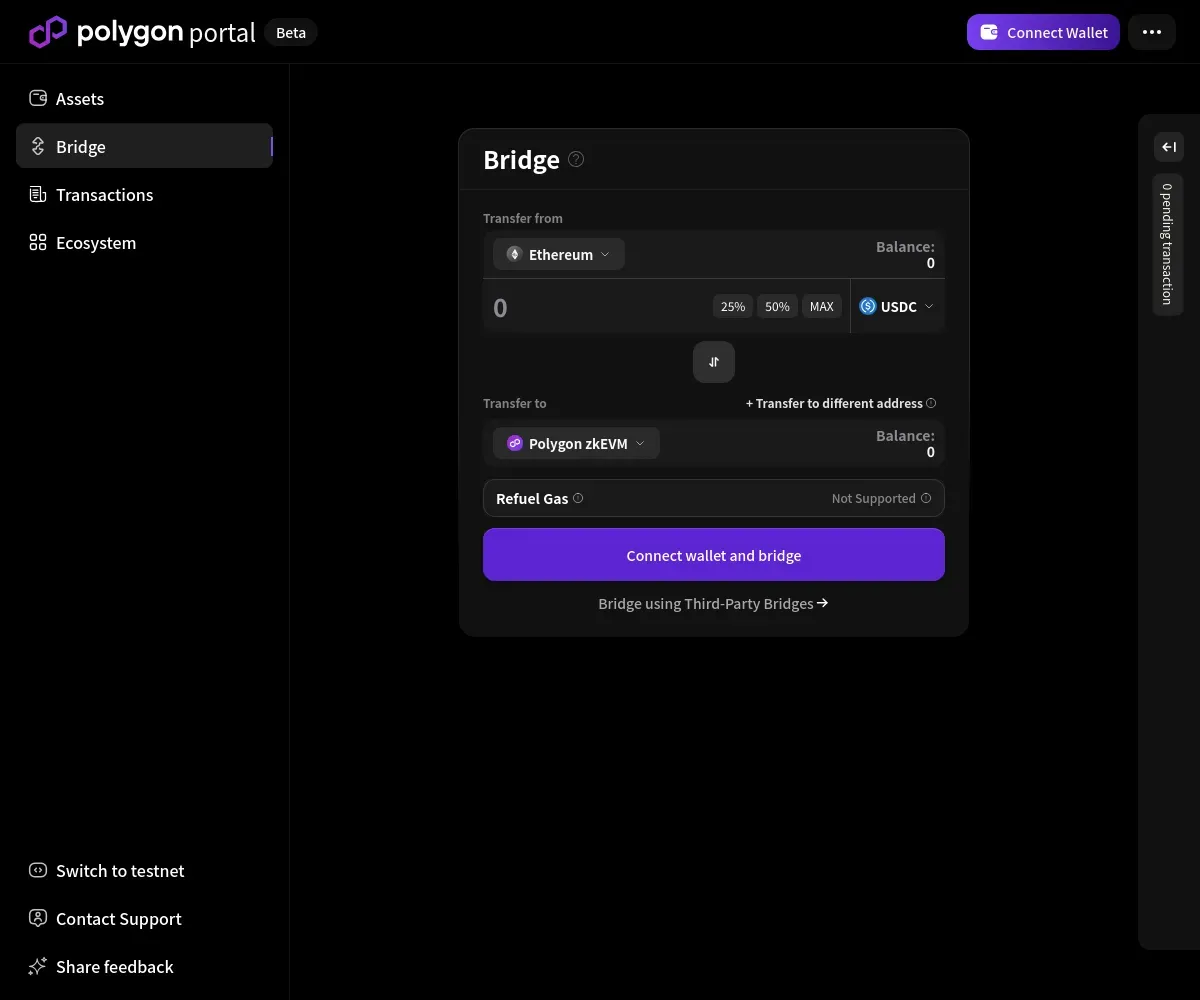Open the USDC token selector dropdown
This screenshot has height=1000, width=1200.
point(897,306)
